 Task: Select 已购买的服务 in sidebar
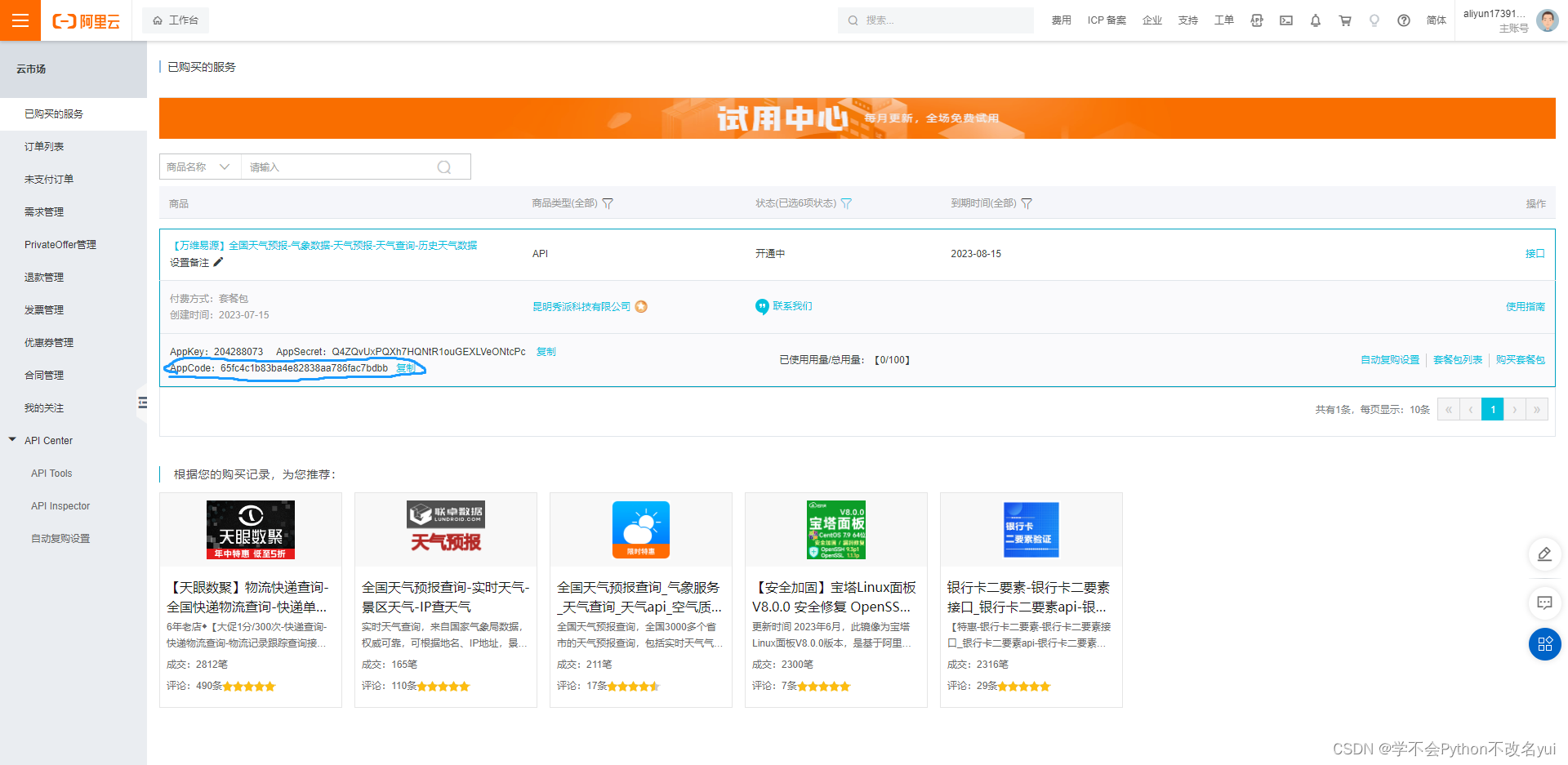[x=73, y=113]
